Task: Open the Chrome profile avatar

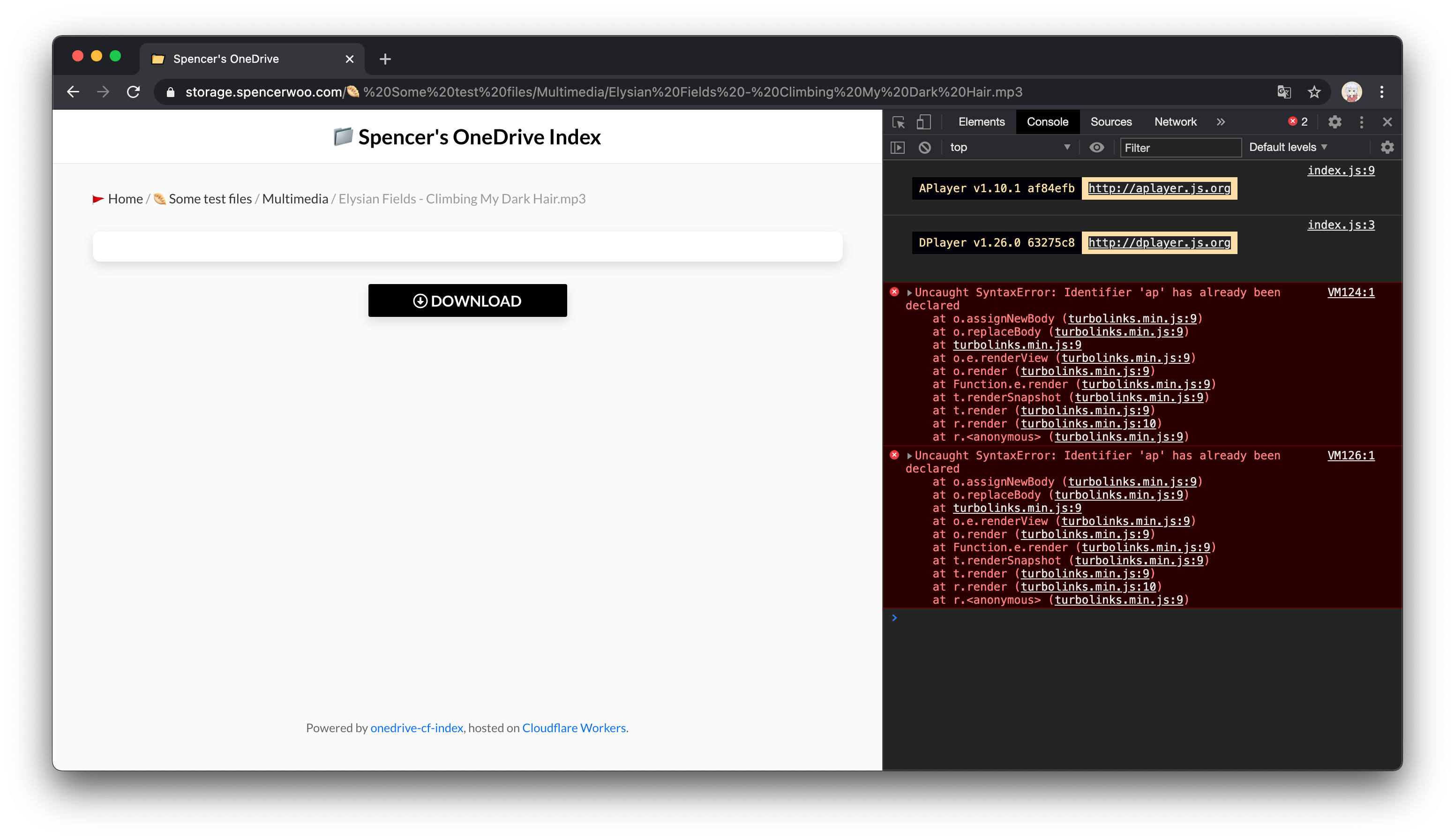Action: point(1350,92)
